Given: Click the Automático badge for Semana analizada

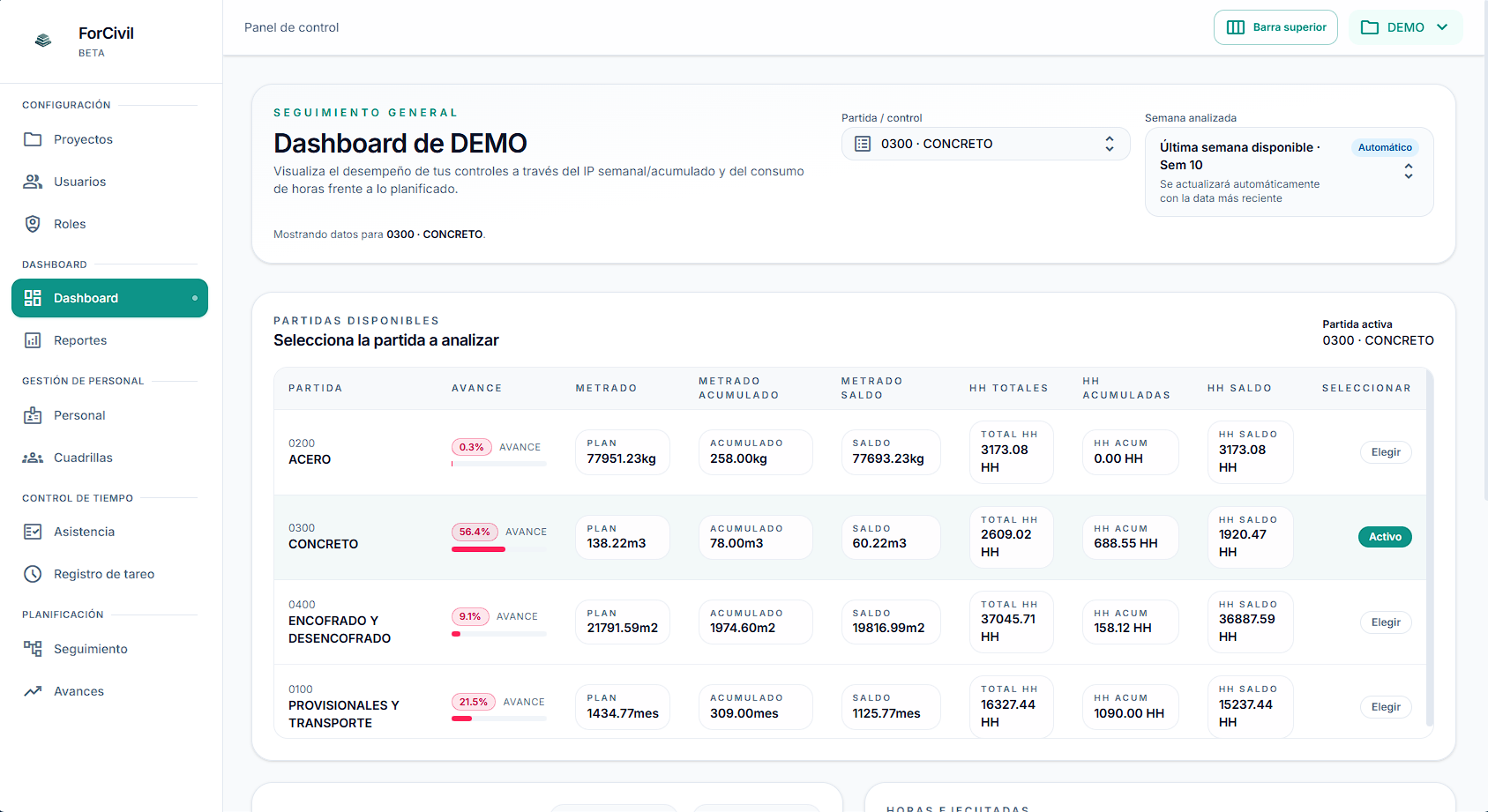Looking at the screenshot, I should (x=1385, y=147).
